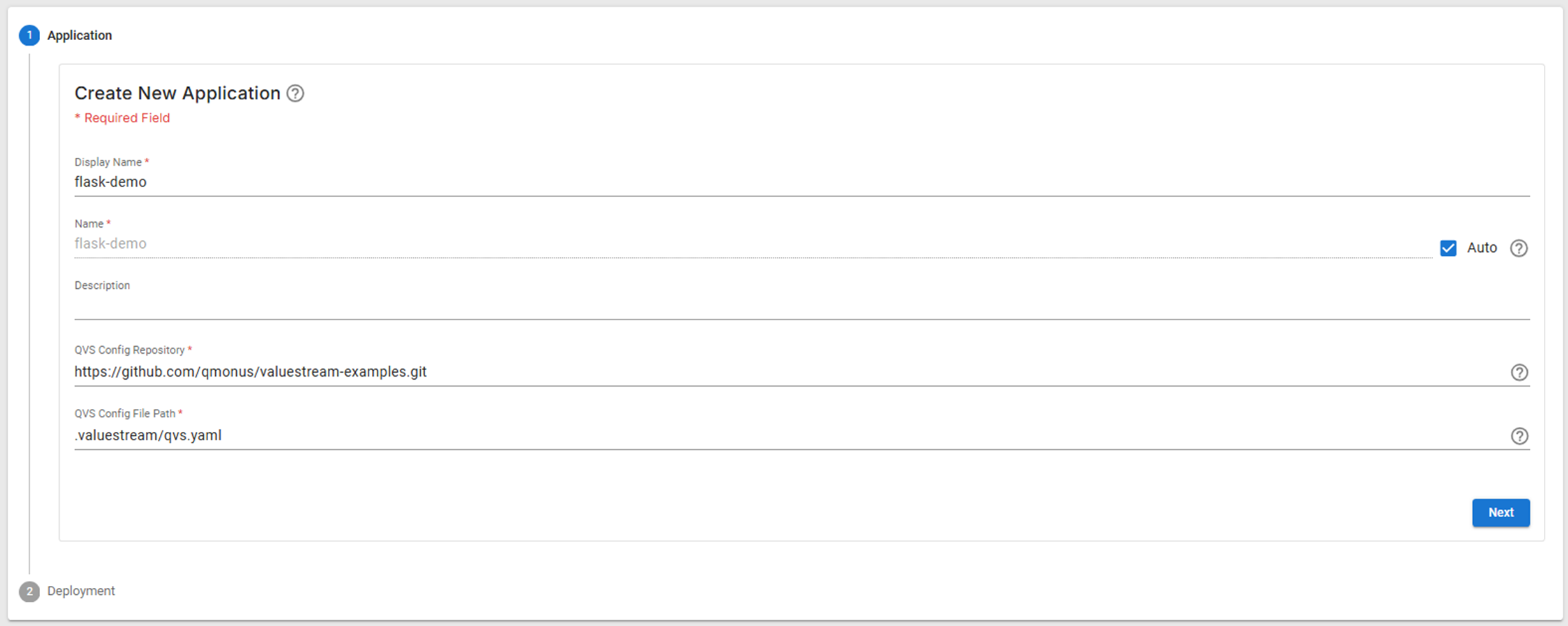Show help for QVS Config Repository

click(1519, 372)
